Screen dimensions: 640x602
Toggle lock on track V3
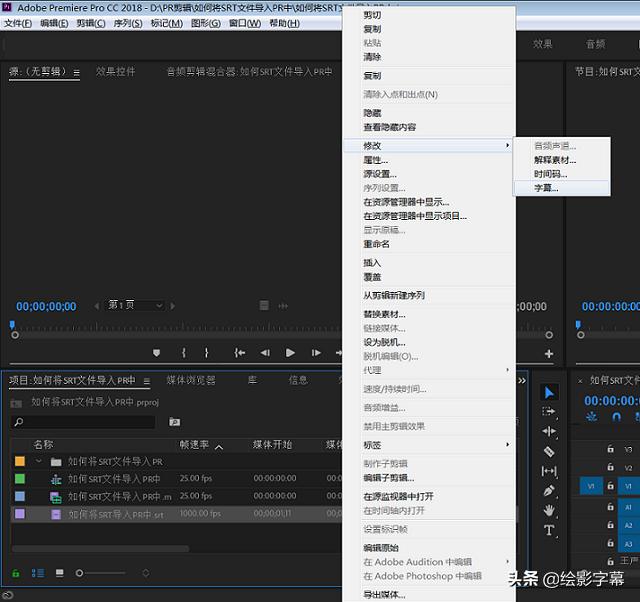coord(611,449)
